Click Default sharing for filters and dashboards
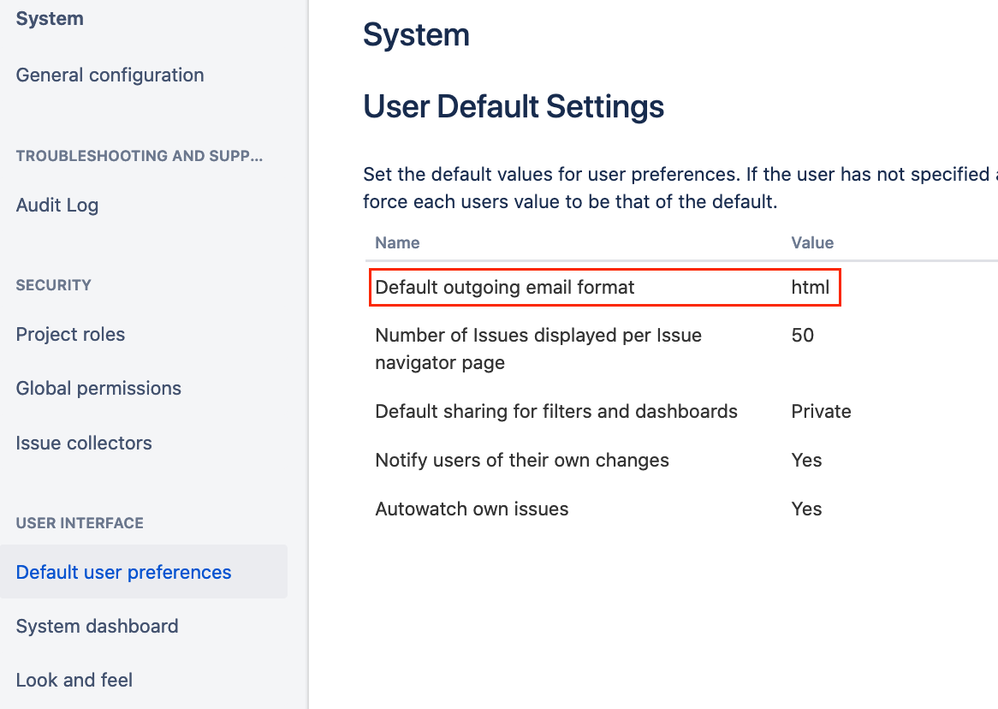 [x=556, y=411]
